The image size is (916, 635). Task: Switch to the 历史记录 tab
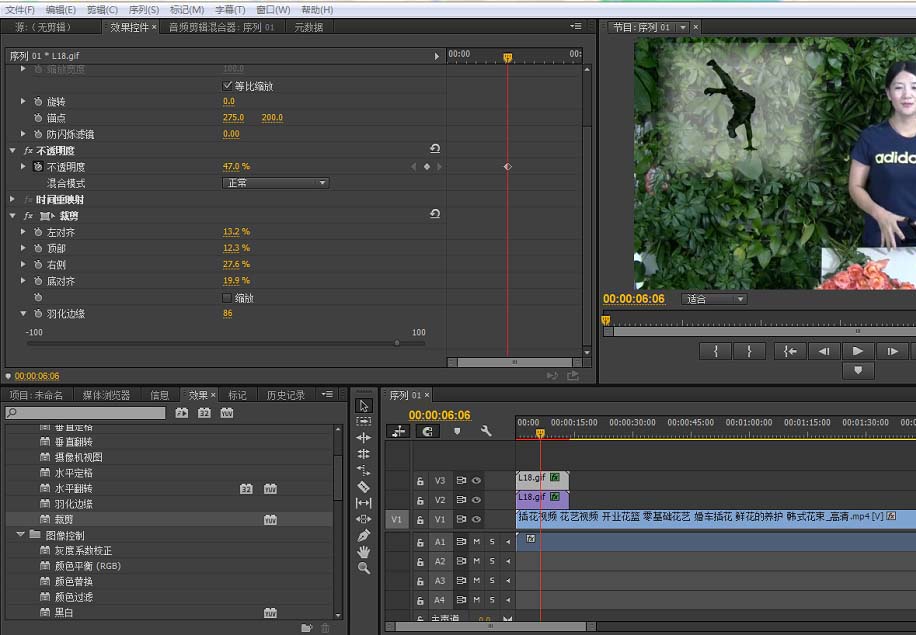[286, 395]
